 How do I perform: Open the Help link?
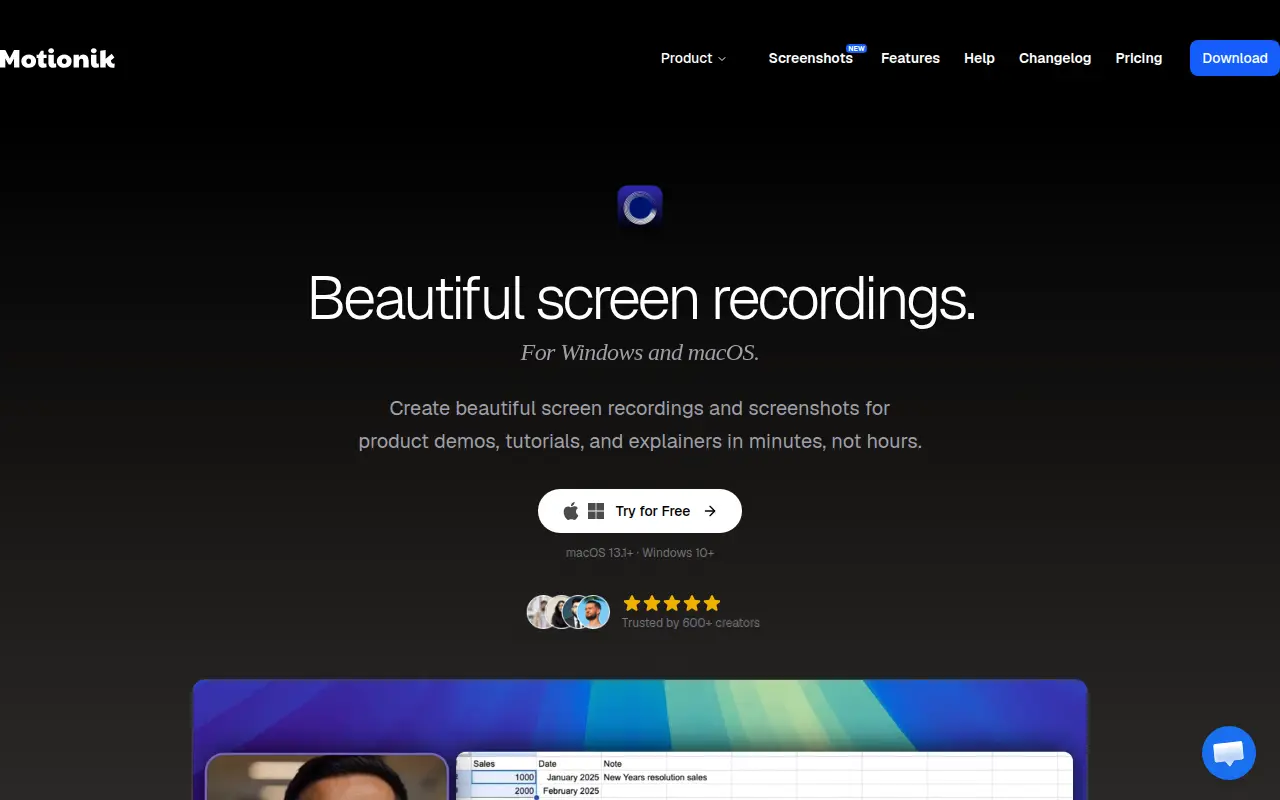pyautogui.click(x=979, y=58)
